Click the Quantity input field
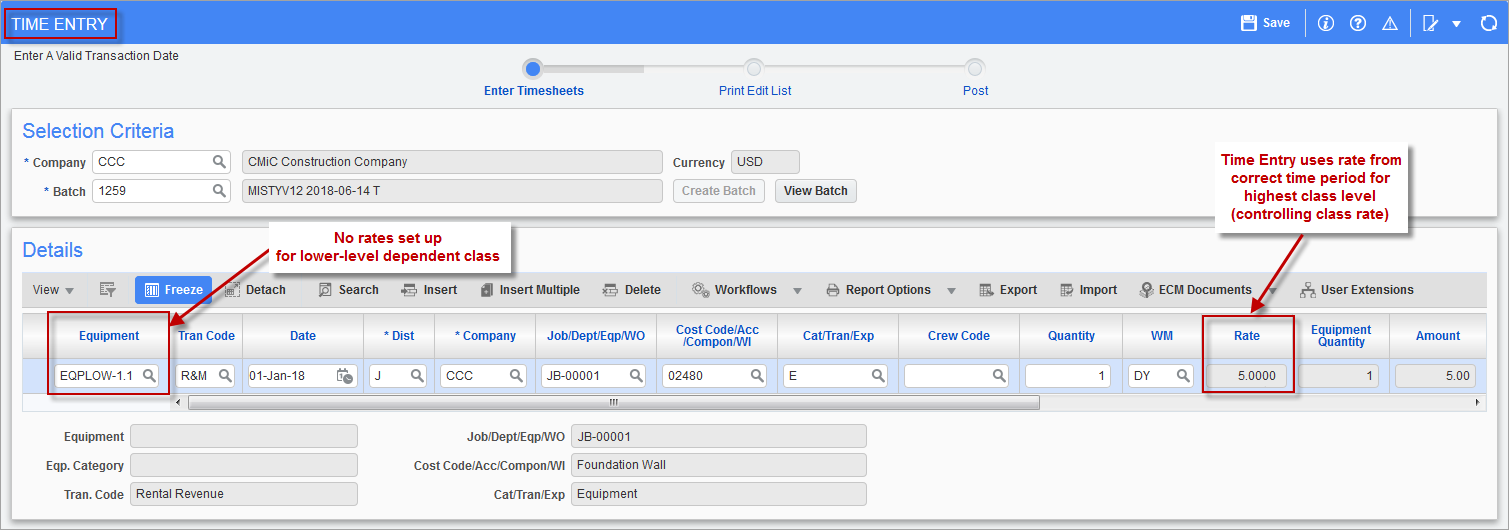 1069,376
